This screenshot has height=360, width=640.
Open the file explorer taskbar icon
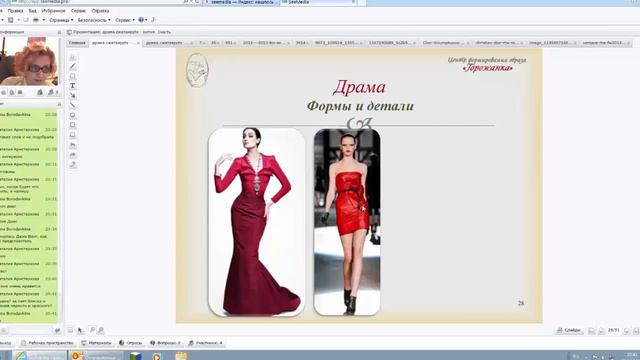coord(181,356)
